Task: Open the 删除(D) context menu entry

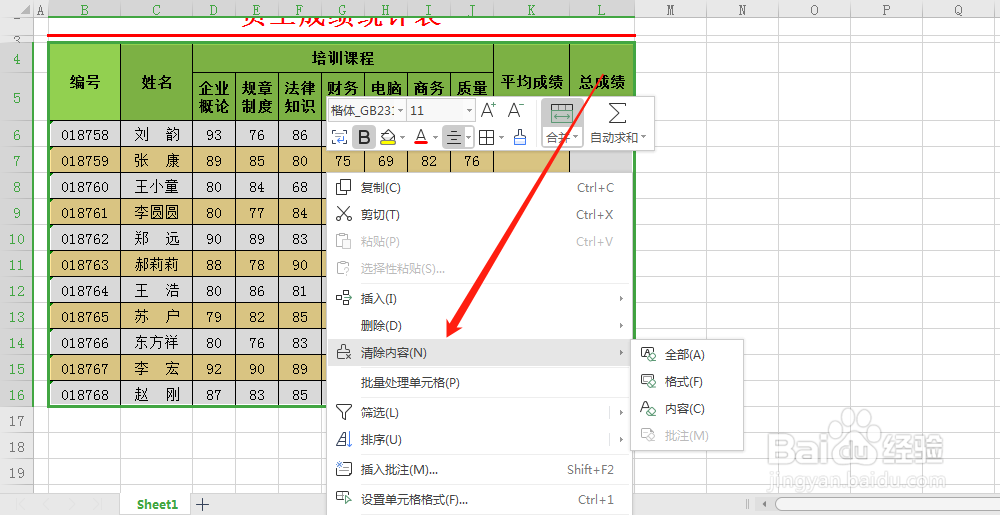Action: click(x=479, y=326)
